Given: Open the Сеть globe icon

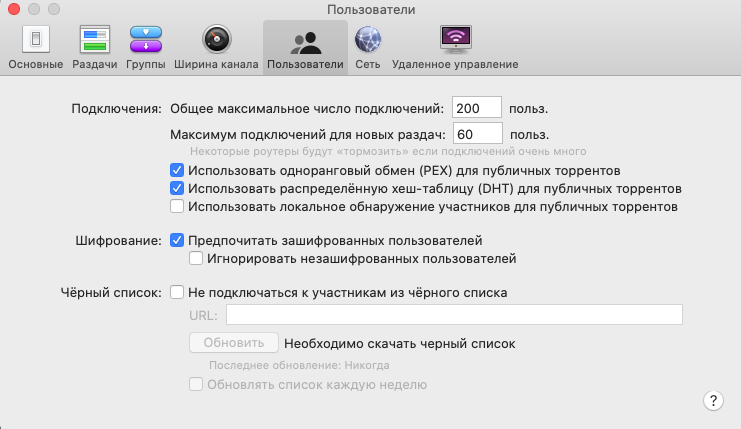Looking at the screenshot, I should pyautogui.click(x=367, y=40).
